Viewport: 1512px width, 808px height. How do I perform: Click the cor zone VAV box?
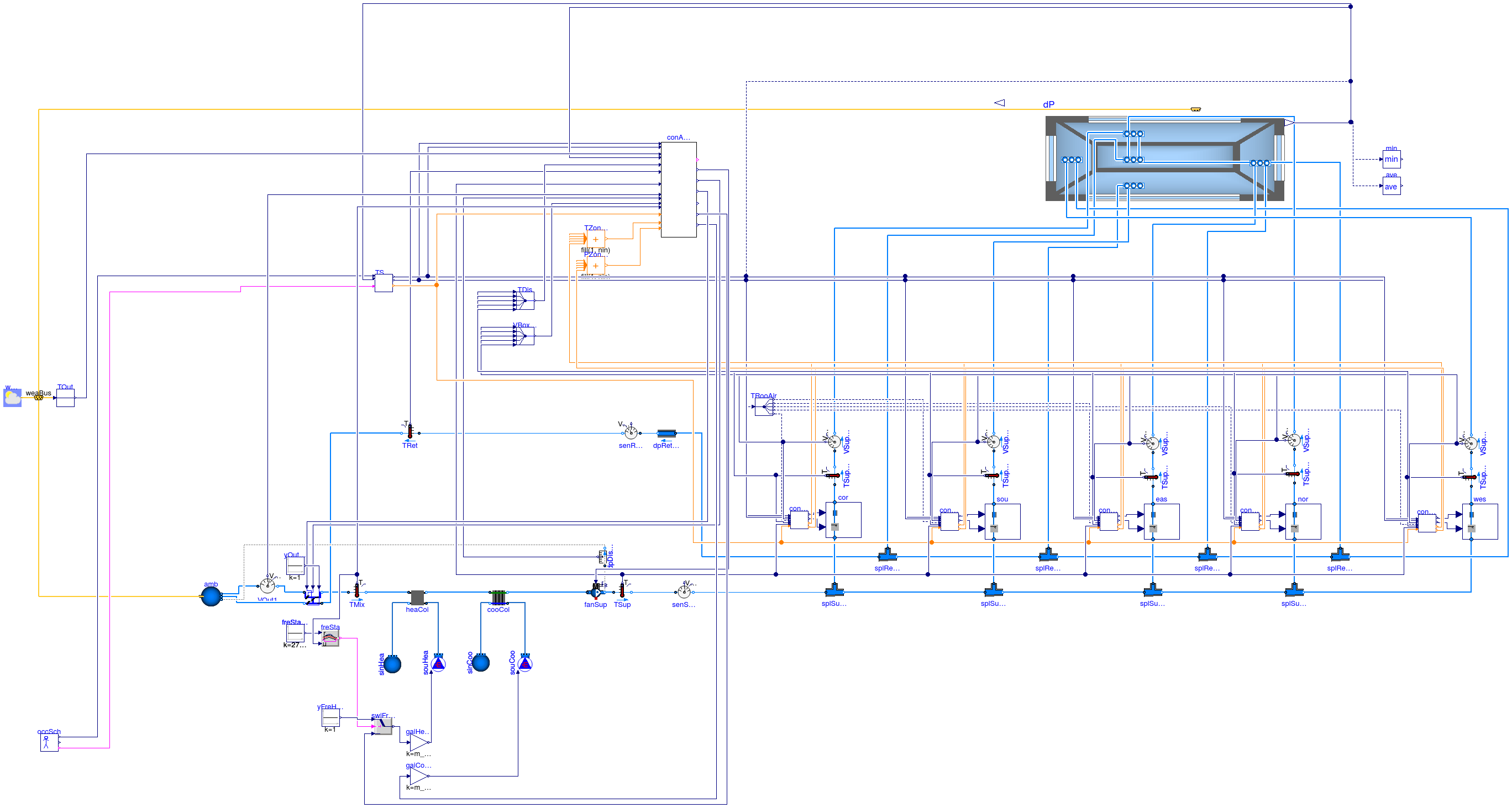[x=843, y=520]
